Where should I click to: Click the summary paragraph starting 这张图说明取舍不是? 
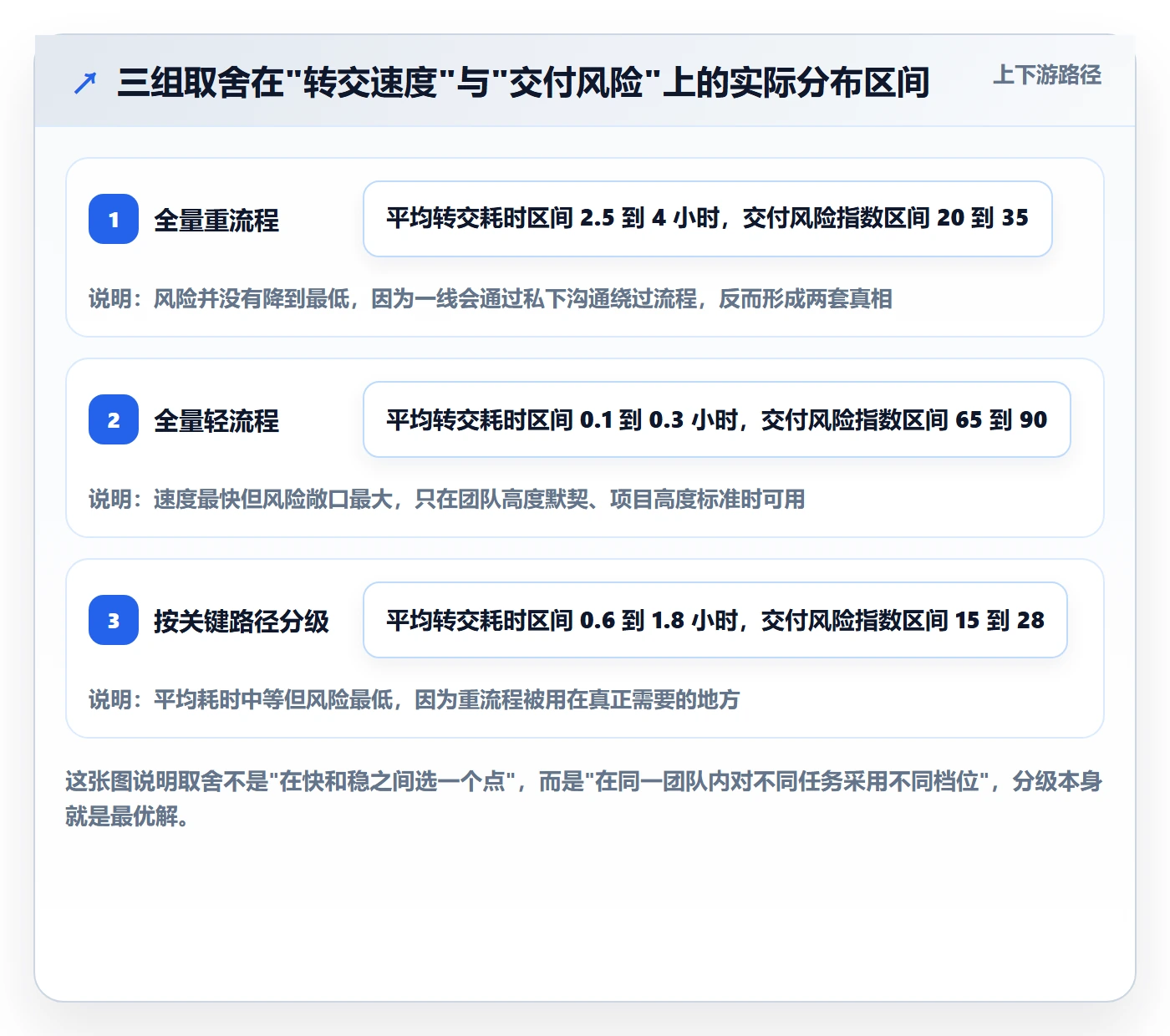coord(584,799)
